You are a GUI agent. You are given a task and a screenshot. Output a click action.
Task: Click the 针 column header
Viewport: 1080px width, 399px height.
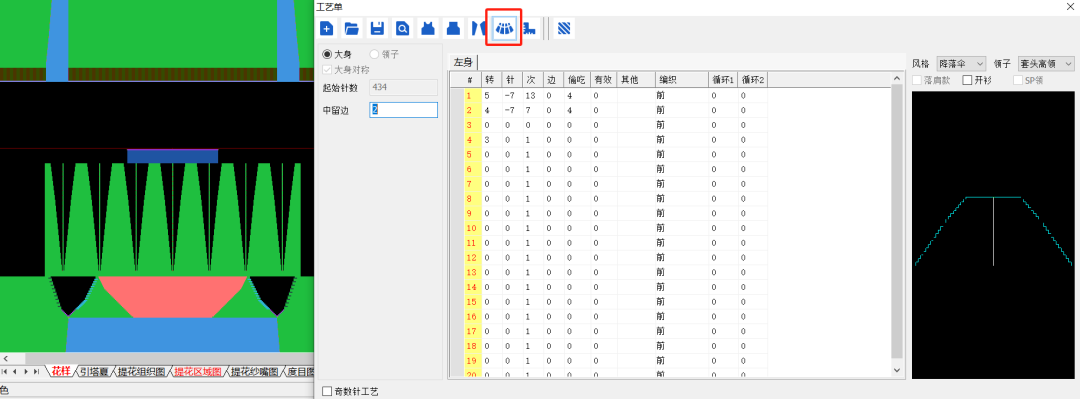tap(512, 80)
